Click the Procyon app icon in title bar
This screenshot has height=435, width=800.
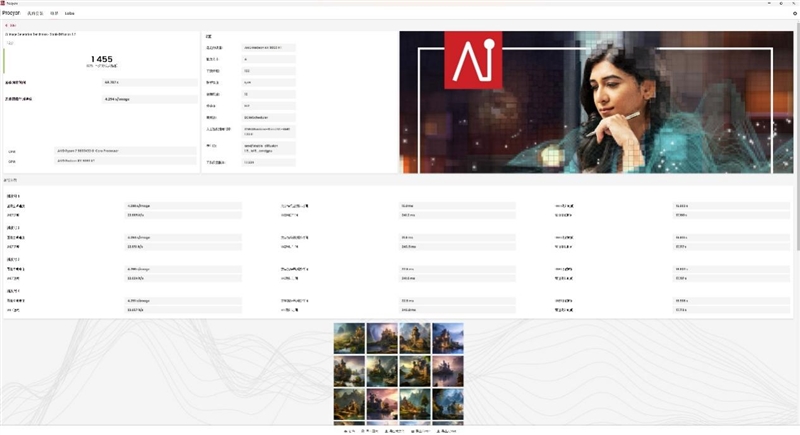(4, 3)
